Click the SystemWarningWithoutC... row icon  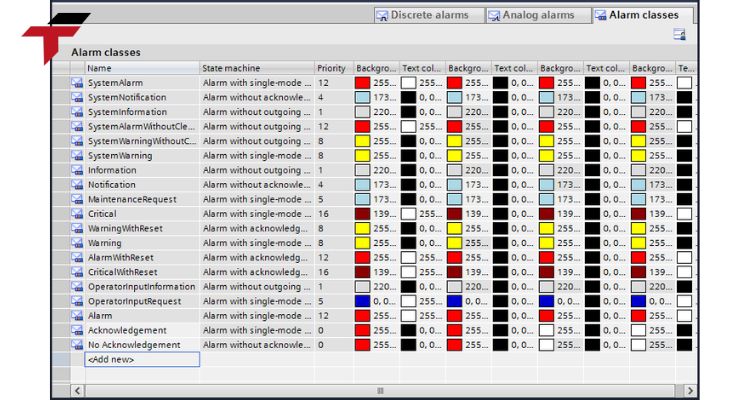click(x=77, y=141)
